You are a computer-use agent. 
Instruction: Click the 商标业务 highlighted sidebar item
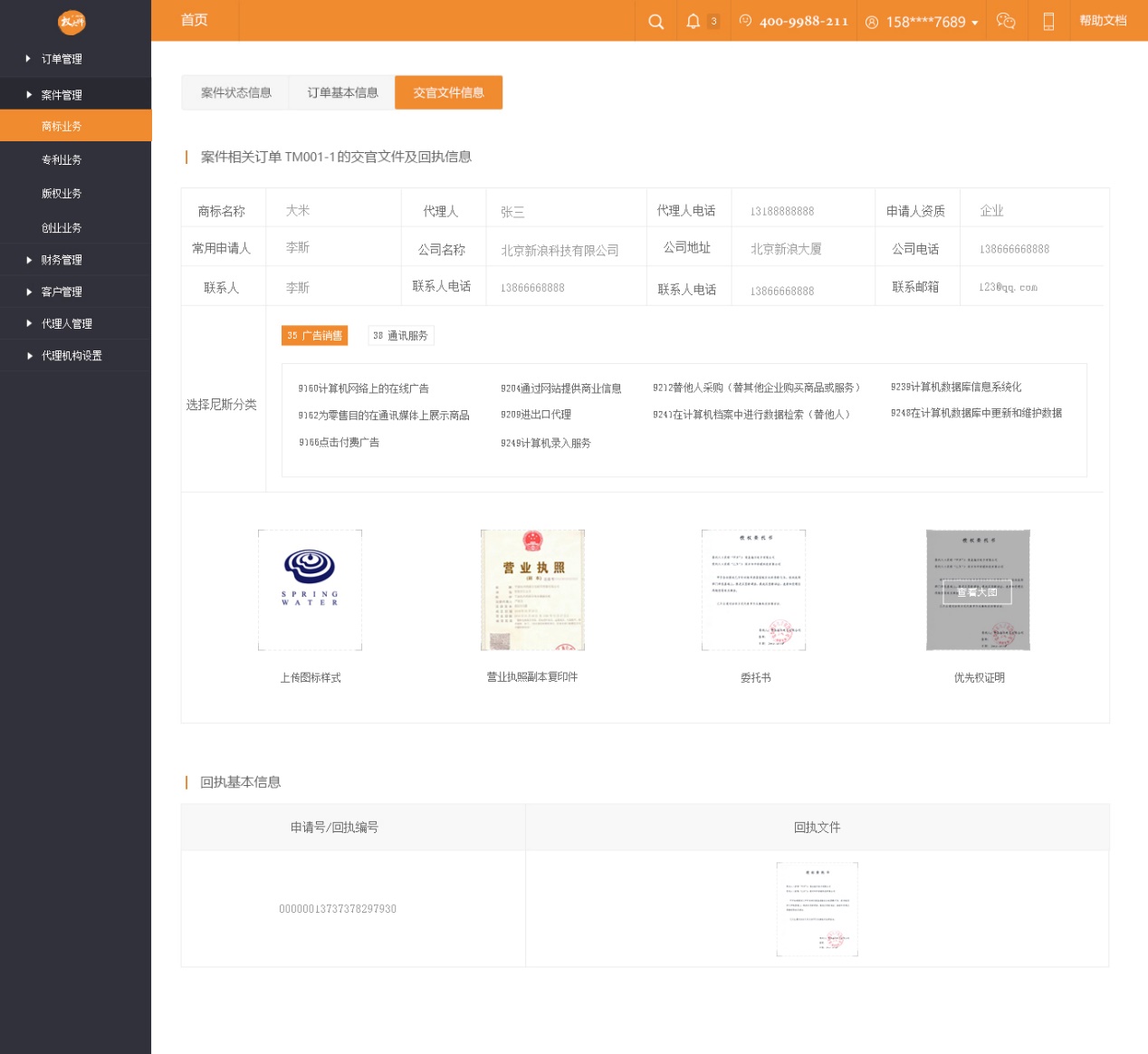click(x=62, y=126)
